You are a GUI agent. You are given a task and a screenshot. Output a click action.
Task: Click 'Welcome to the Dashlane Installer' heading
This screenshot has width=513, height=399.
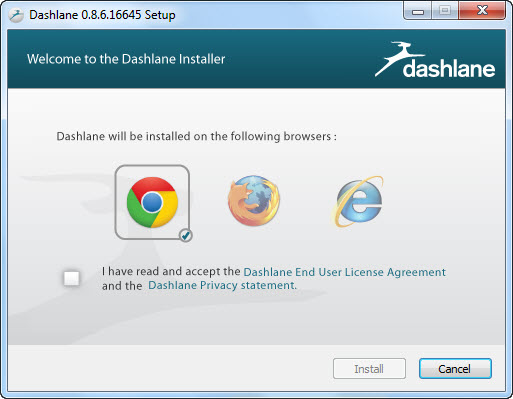(x=126, y=59)
